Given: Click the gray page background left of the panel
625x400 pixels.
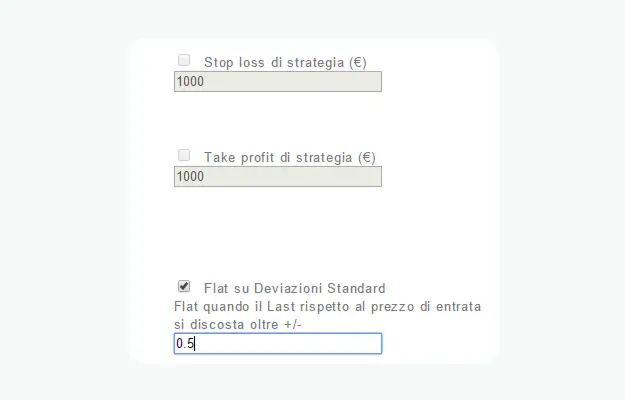Looking at the screenshot, I should point(60,200).
